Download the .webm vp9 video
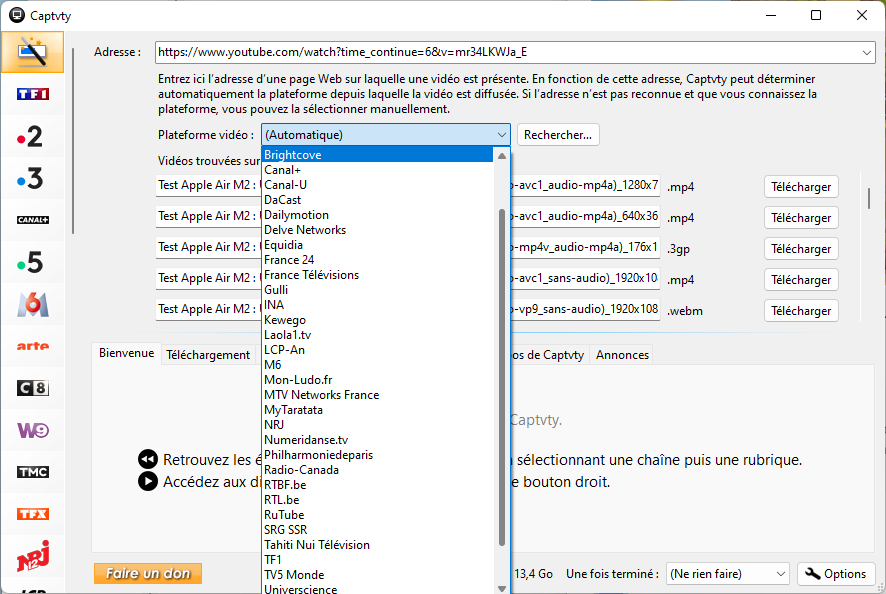Screen dimensions: 886x594 point(801,311)
